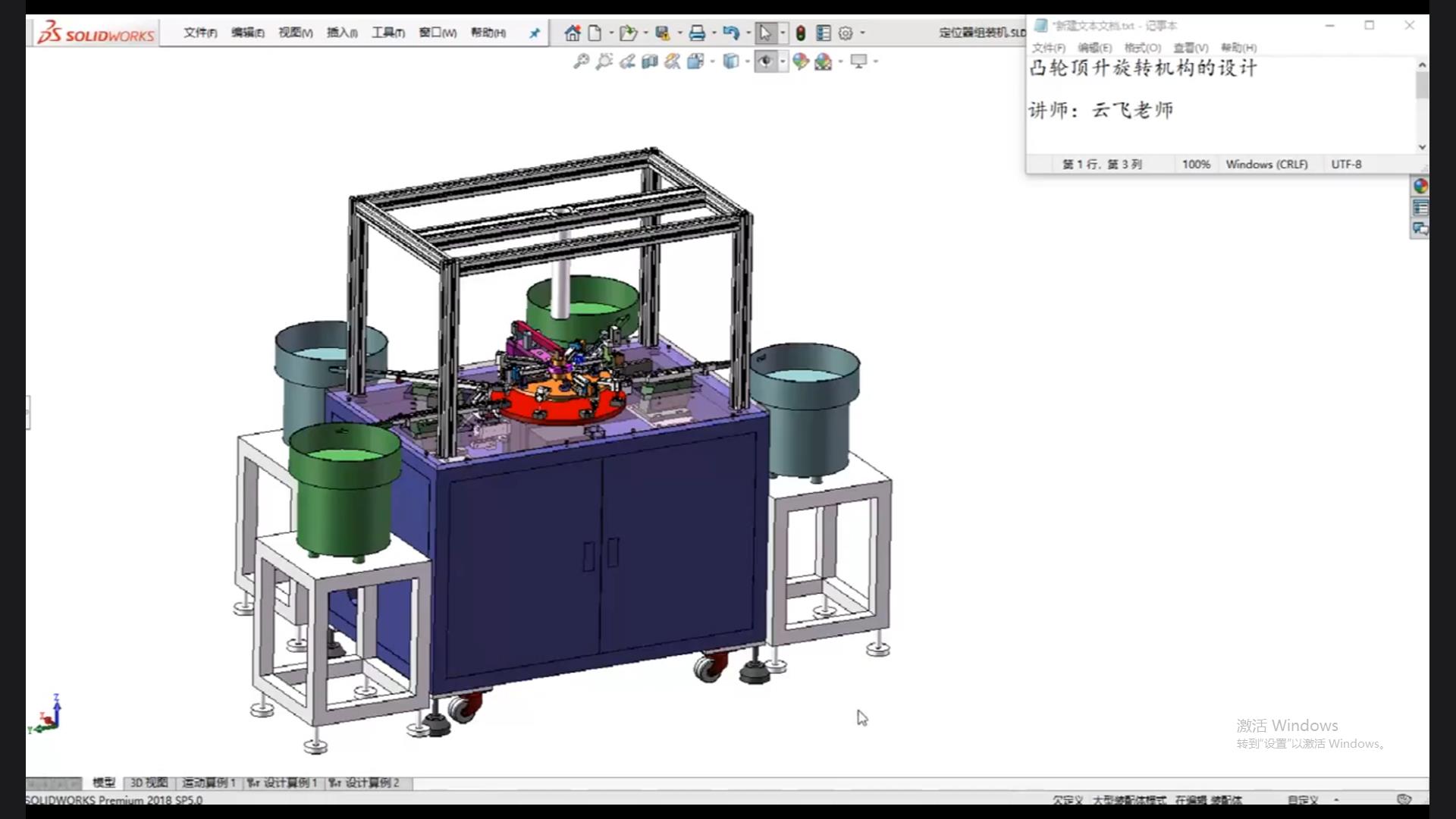Screen dimensions: 1456x819
Task: Click Zoom to Area icon
Action: (604, 61)
